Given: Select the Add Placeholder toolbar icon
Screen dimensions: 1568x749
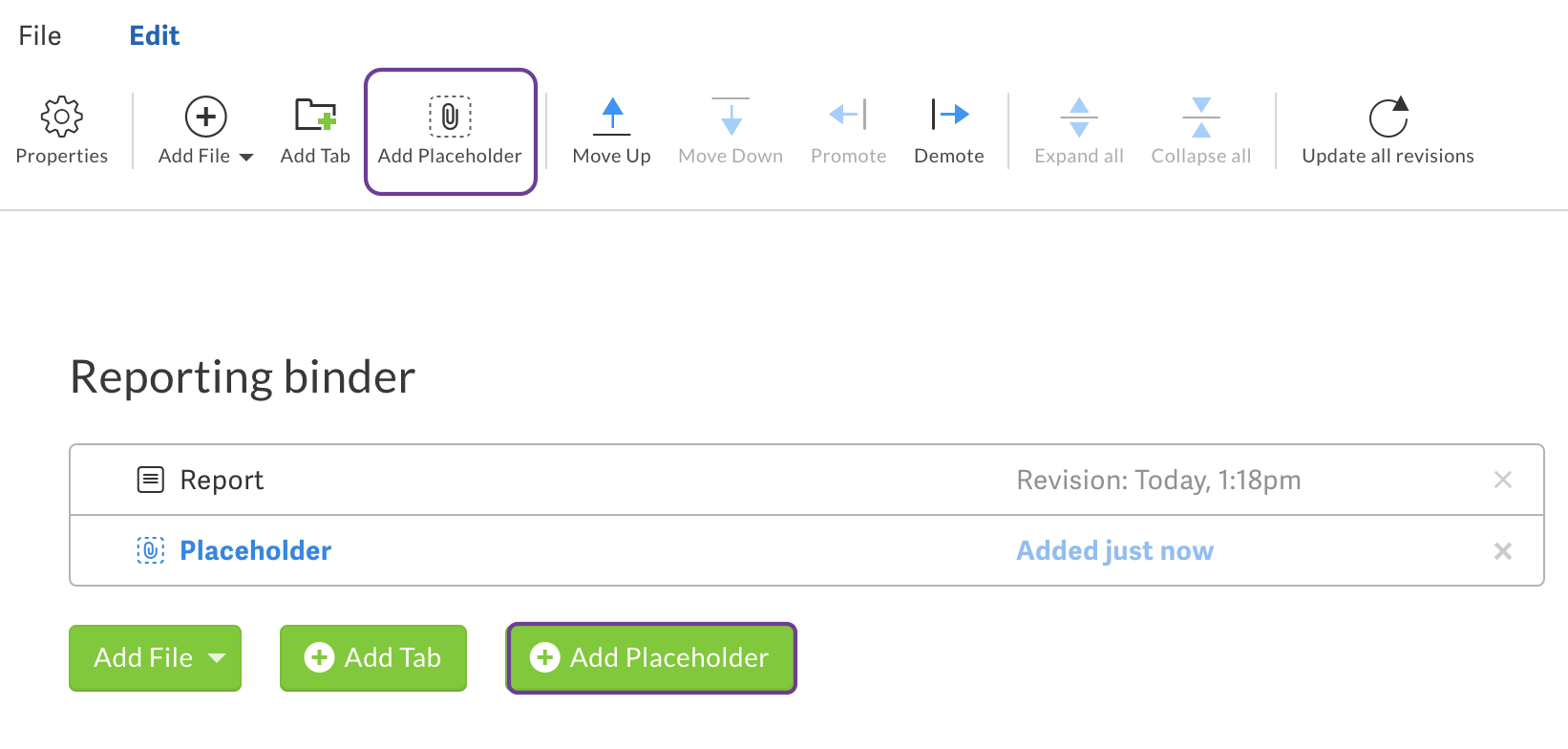Looking at the screenshot, I should (x=450, y=131).
